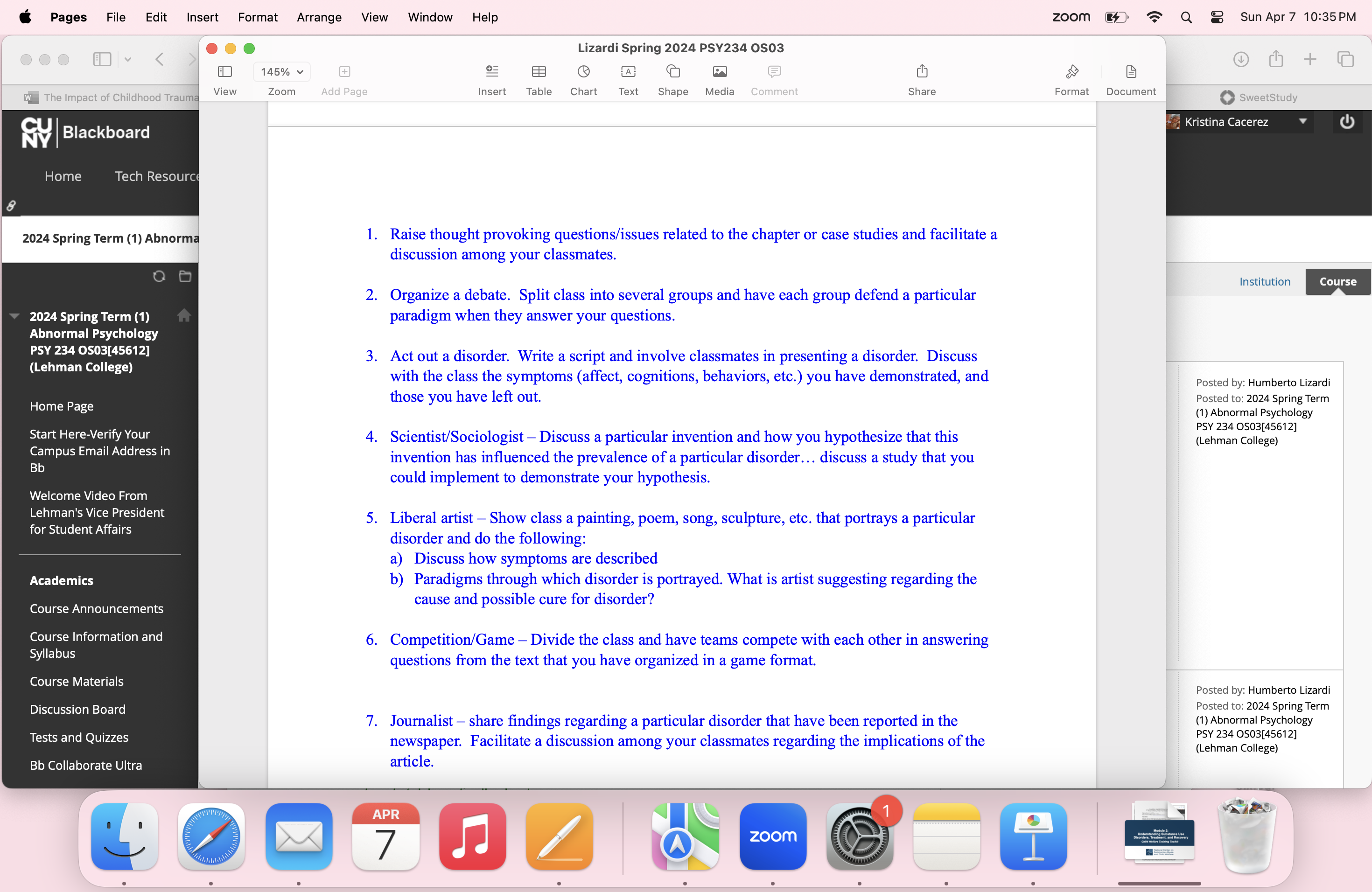Viewport: 1372px width, 892px height.
Task: Click Home in Blackboard navigation
Action: [63, 176]
